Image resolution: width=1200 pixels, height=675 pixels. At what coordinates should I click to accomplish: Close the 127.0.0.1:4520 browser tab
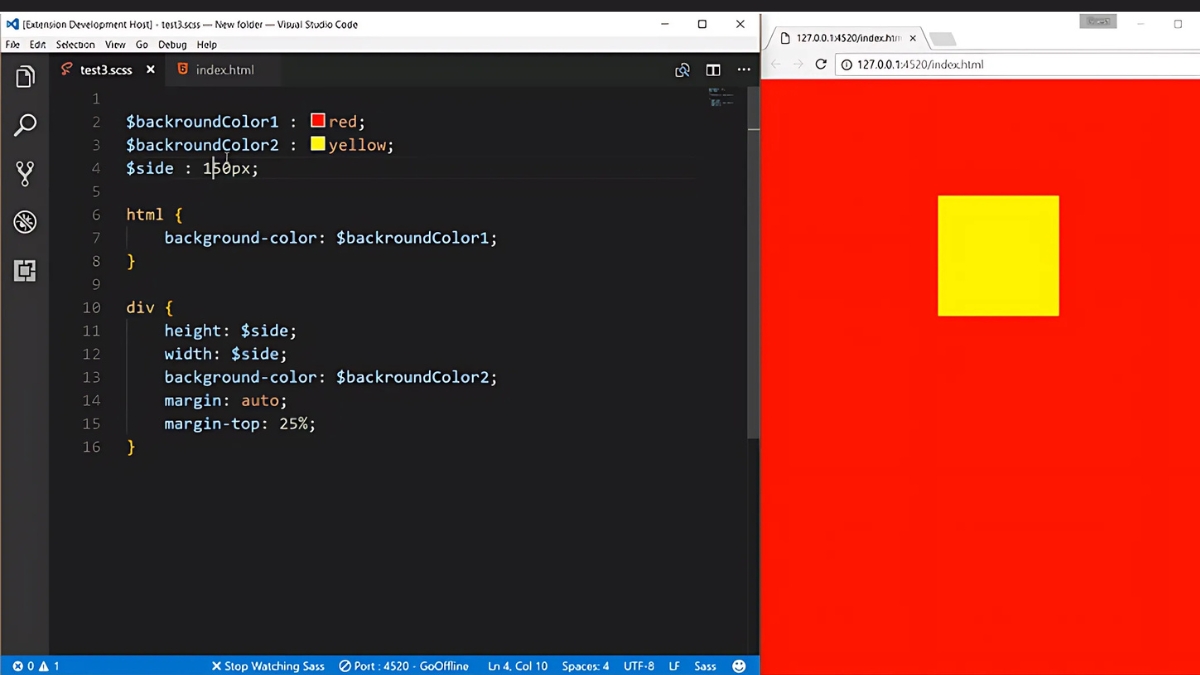[x=913, y=38]
